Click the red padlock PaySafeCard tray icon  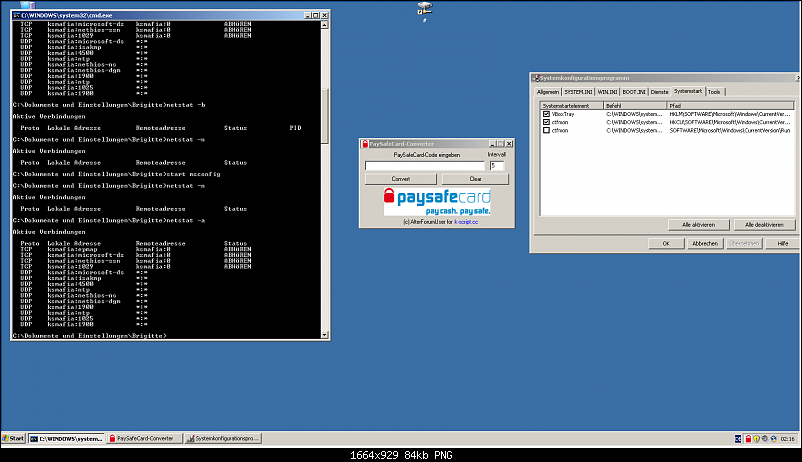[x=748, y=439]
